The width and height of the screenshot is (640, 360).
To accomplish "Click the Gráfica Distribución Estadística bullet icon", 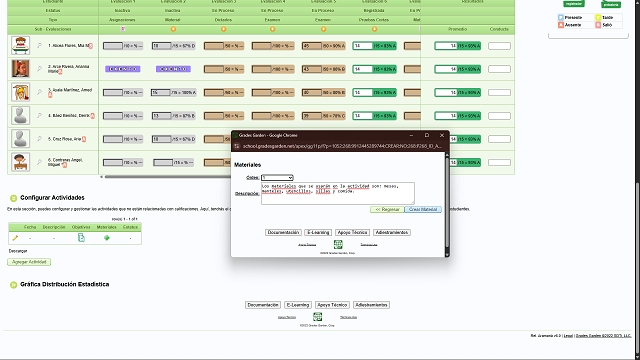I will 13,284.
